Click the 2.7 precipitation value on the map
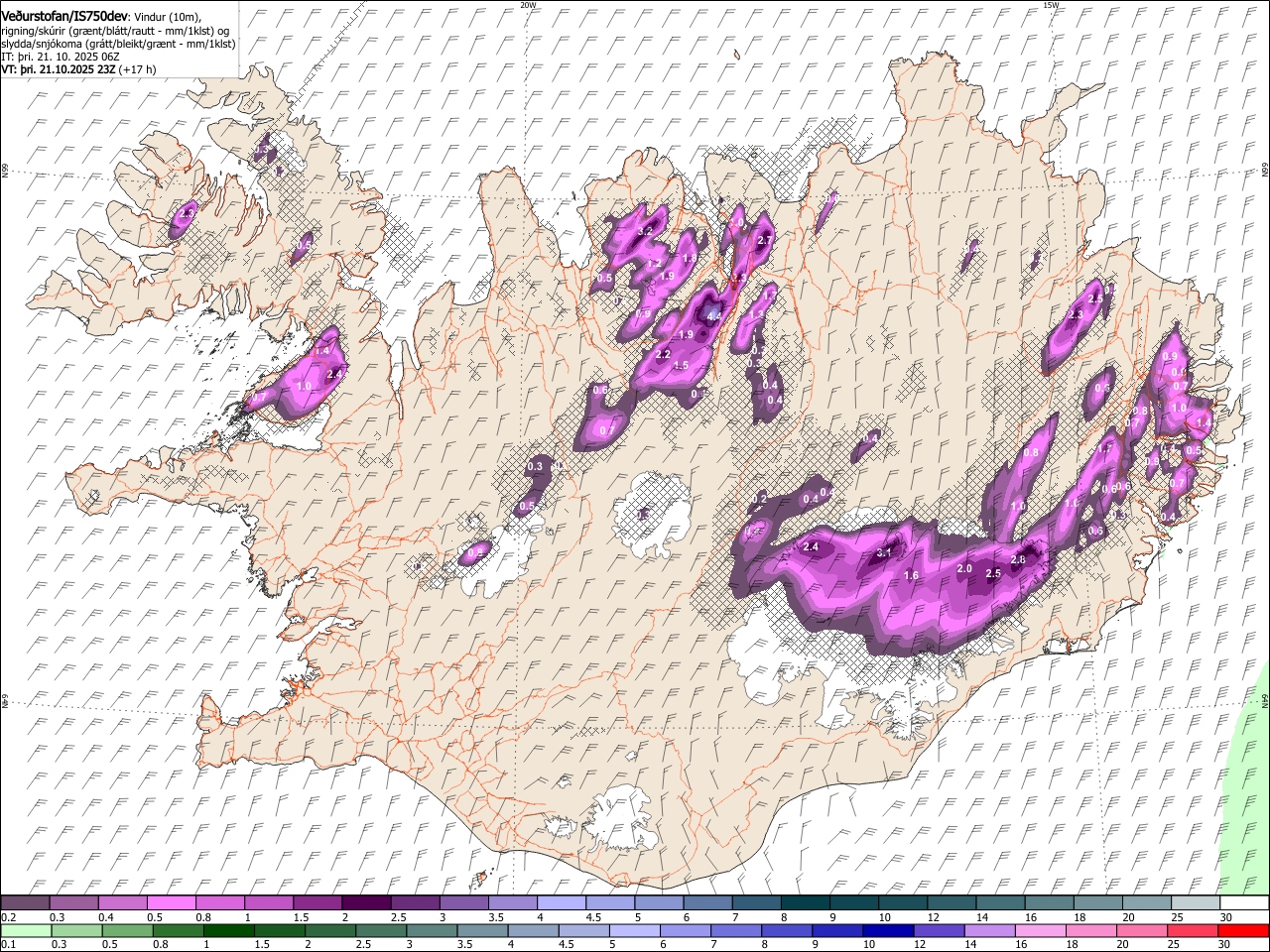 pos(764,241)
